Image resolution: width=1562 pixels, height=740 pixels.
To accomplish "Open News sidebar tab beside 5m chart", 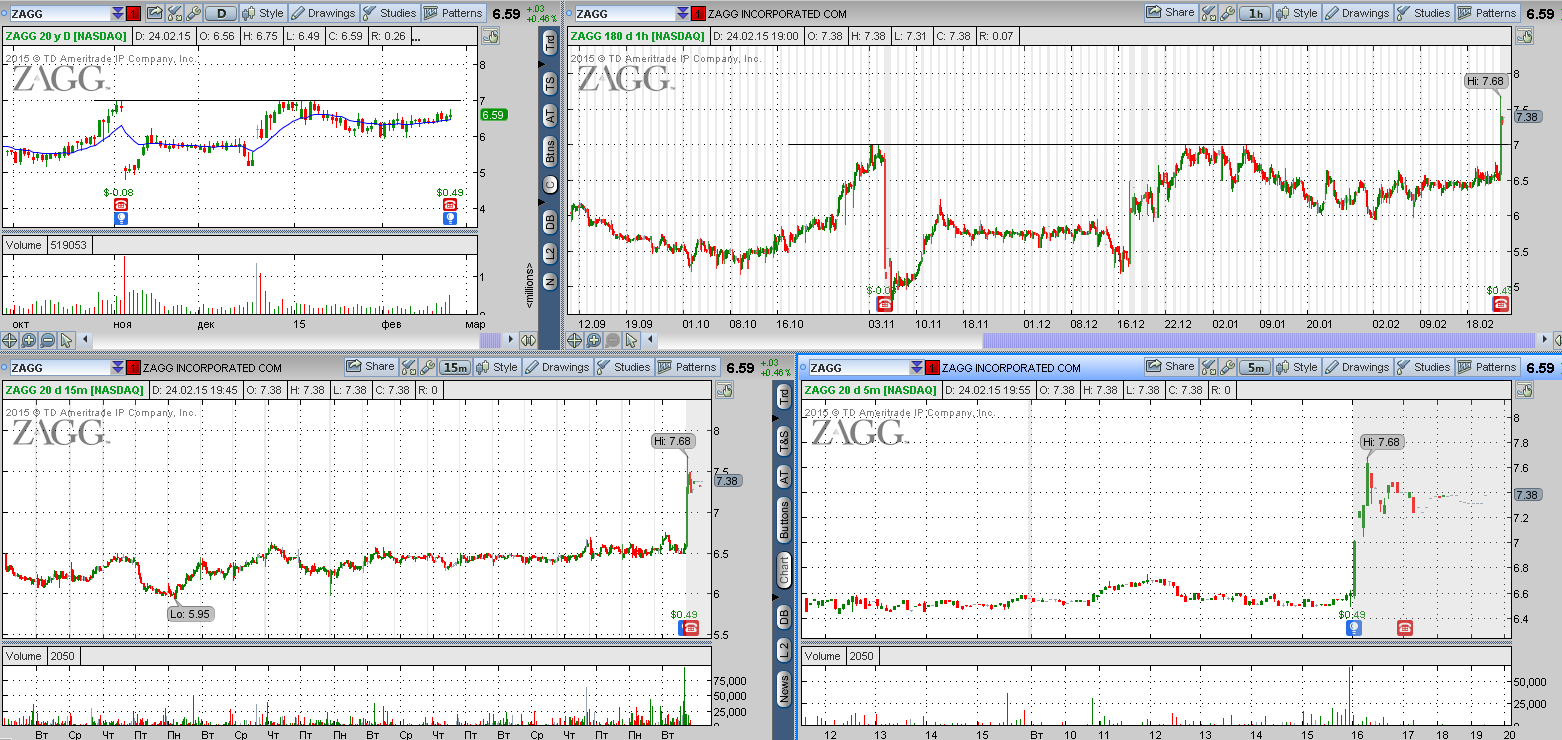I will pyautogui.click(x=784, y=687).
